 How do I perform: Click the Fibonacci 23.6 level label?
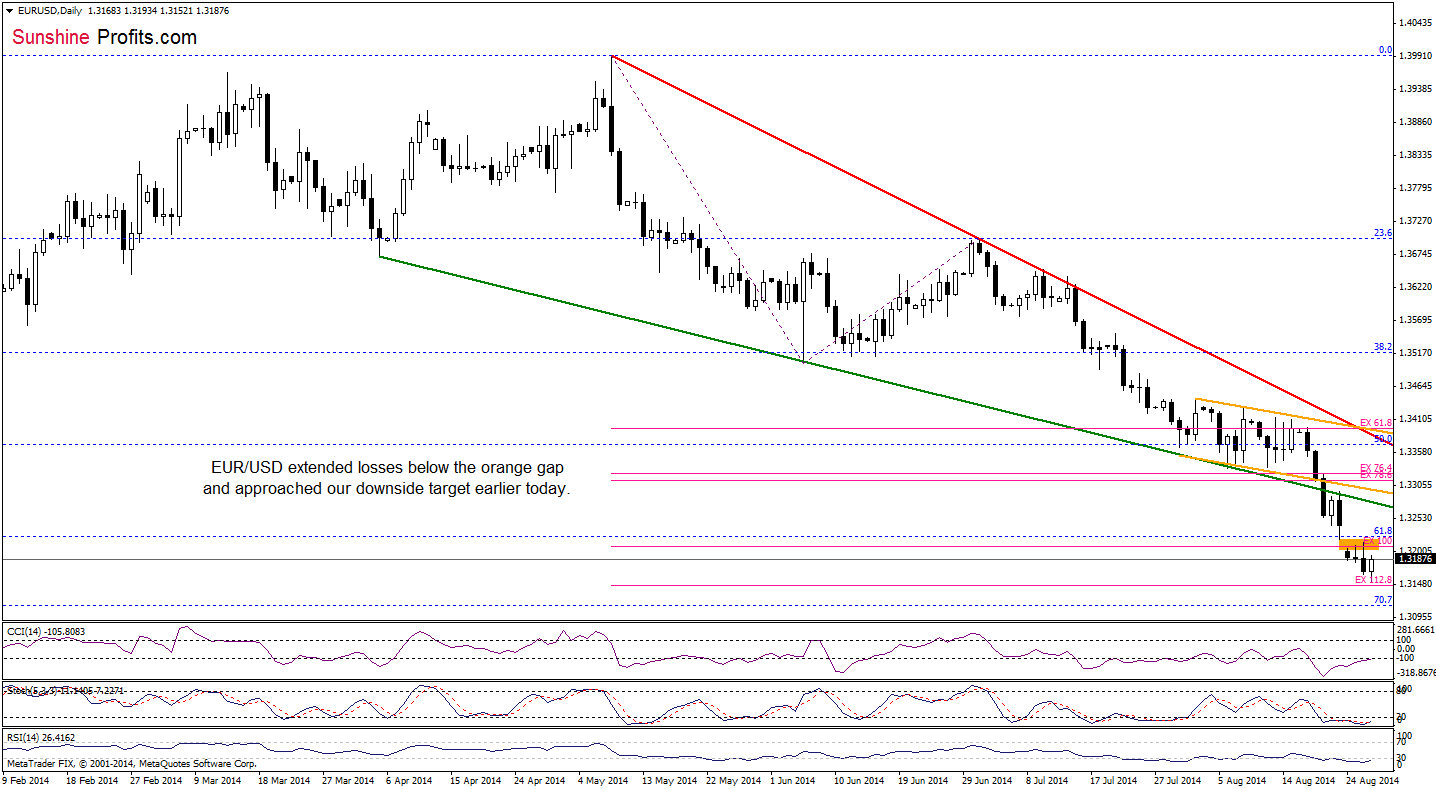click(1384, 232)
